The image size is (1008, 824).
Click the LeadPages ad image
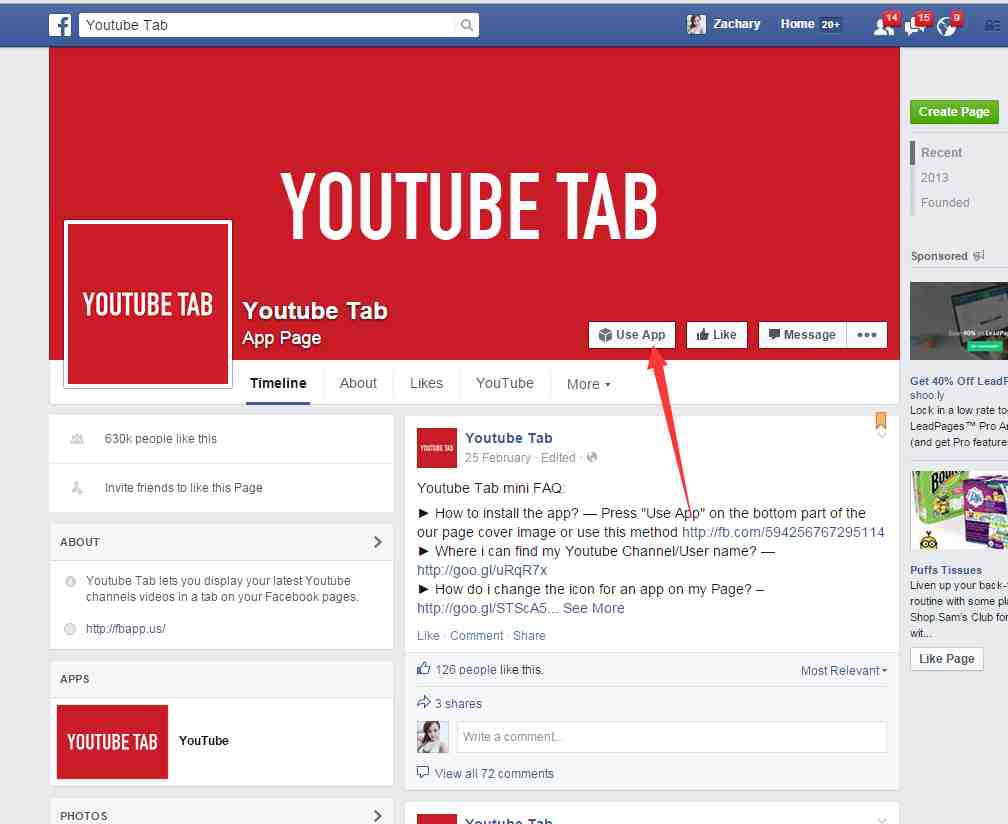pos(958,321)
